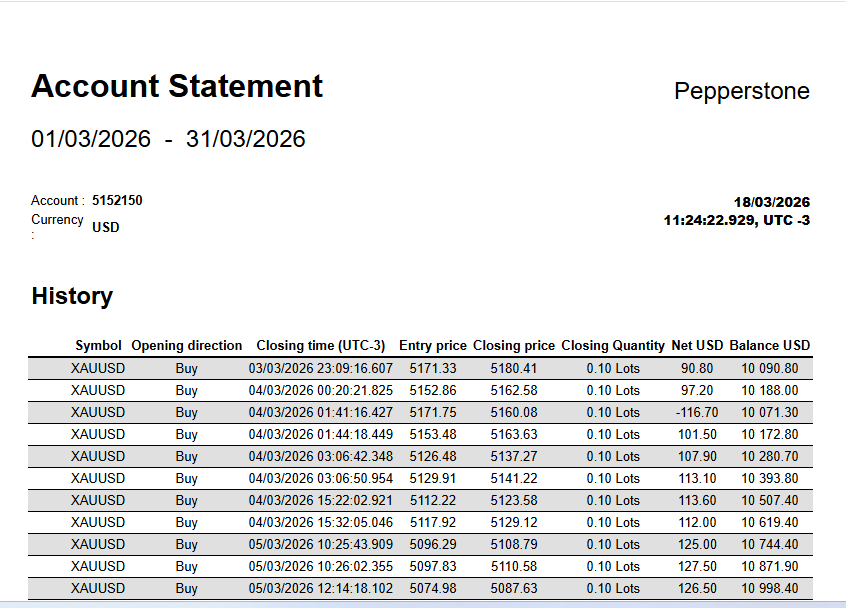Click the USD currency value
This screenshot has height=608, width=846.
(x=105, y=227)
